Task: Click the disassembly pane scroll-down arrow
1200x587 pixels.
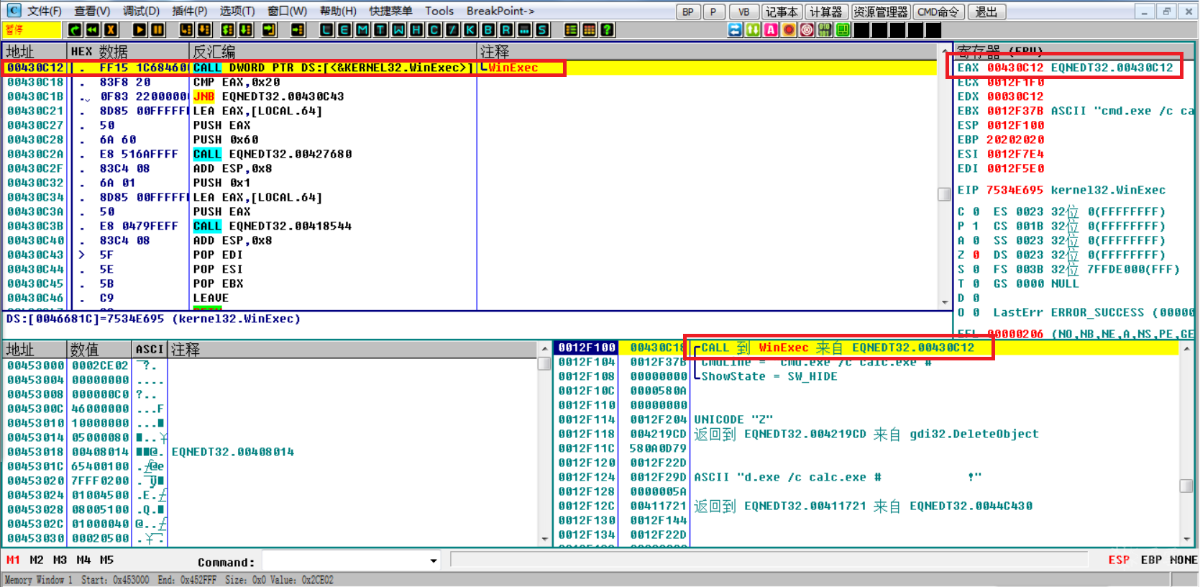Action: tap(944, 300)
